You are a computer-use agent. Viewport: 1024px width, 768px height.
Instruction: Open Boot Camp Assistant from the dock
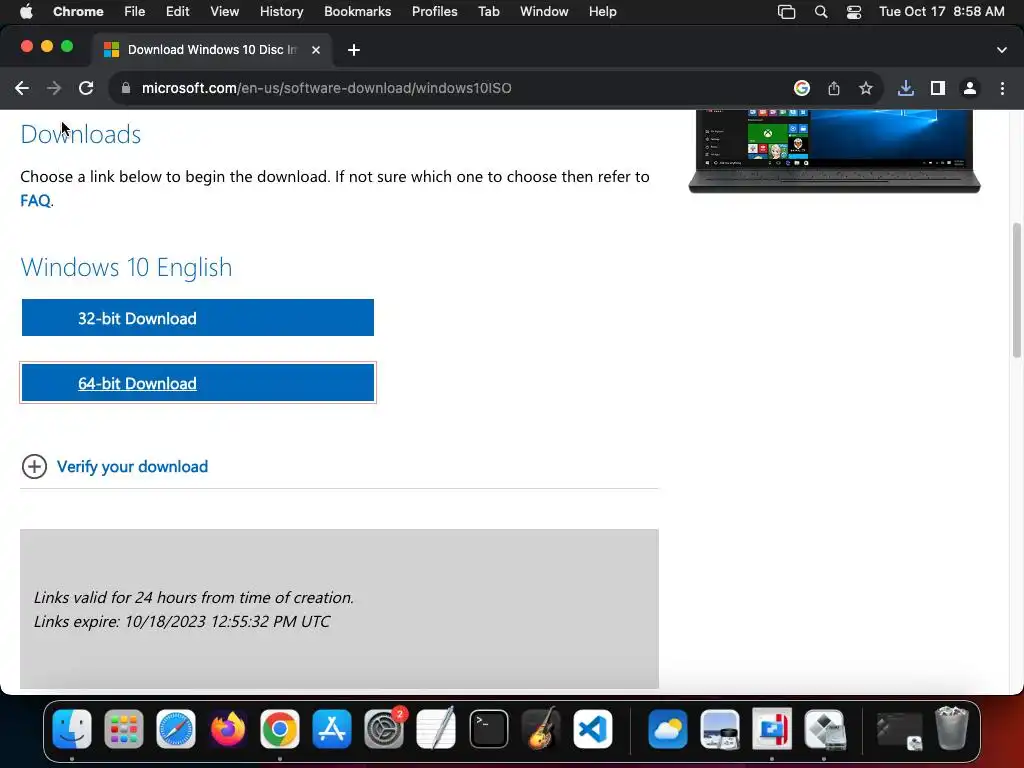tap(824, 729)
